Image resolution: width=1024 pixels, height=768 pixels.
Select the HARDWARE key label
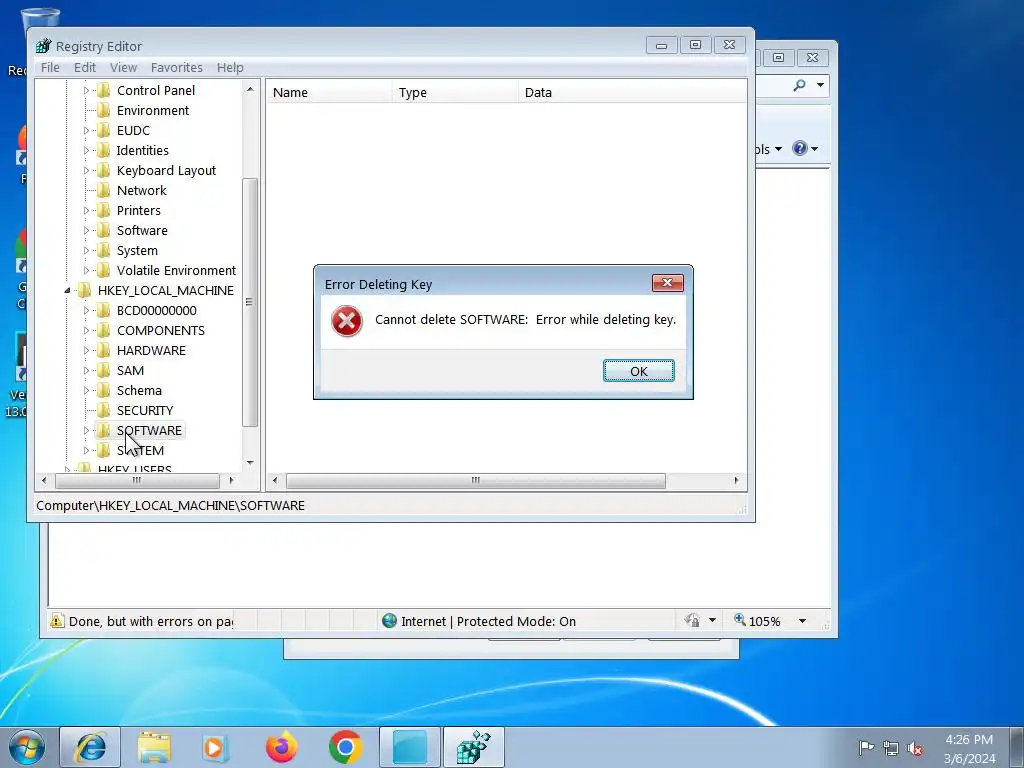(x=151, y=351)
